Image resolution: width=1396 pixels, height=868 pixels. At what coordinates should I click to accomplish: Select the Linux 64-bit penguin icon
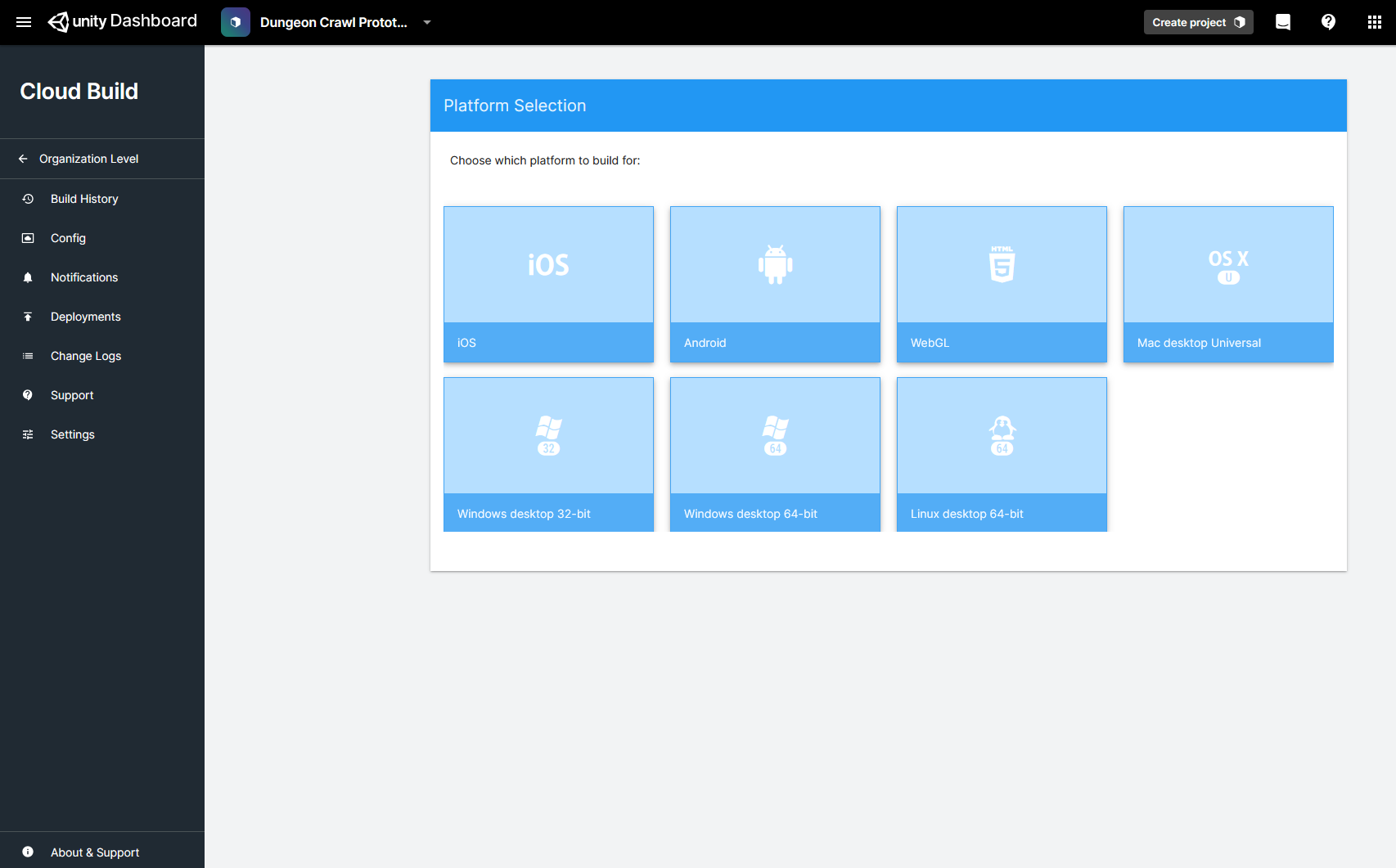[1002, 435]
